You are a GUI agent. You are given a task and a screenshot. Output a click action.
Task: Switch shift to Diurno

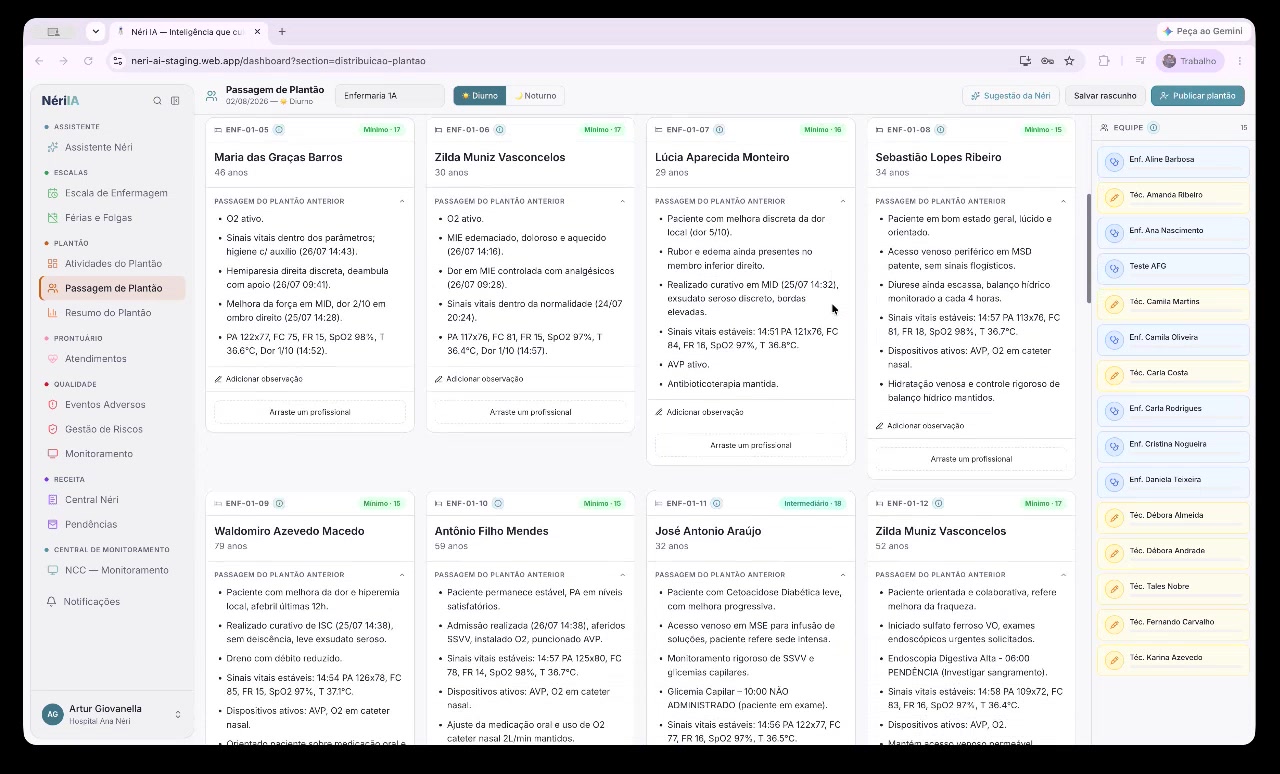(479, 96)
